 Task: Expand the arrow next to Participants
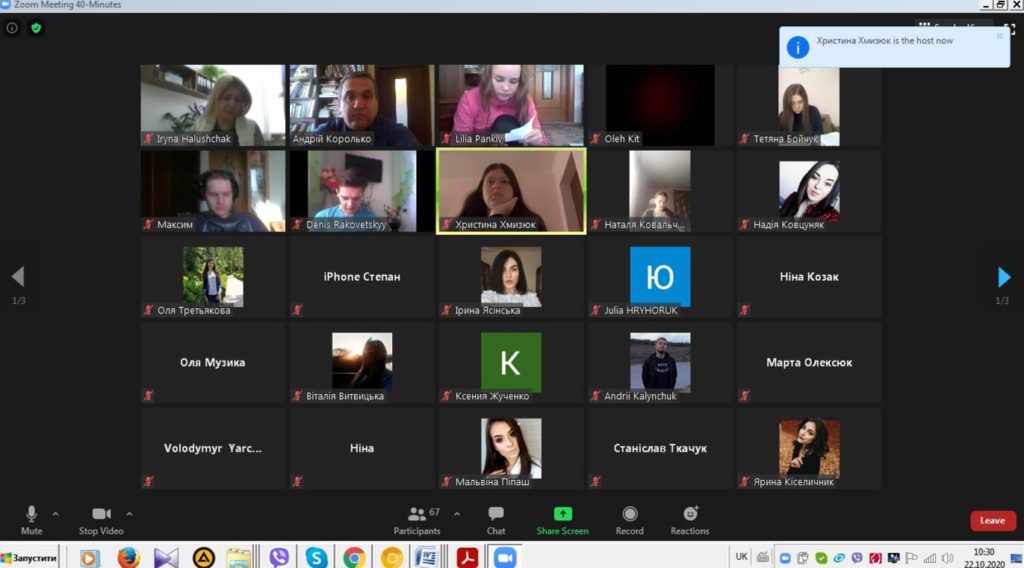click(x=457, y=514)
